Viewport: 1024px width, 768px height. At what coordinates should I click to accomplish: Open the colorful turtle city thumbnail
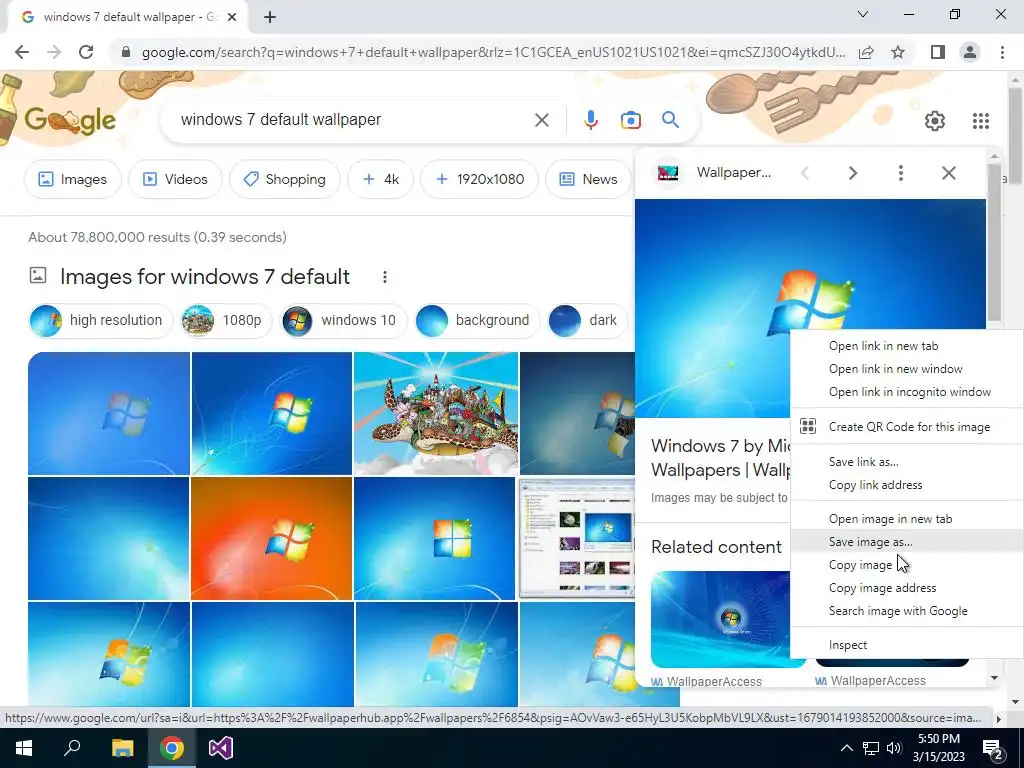click(436, 413)
